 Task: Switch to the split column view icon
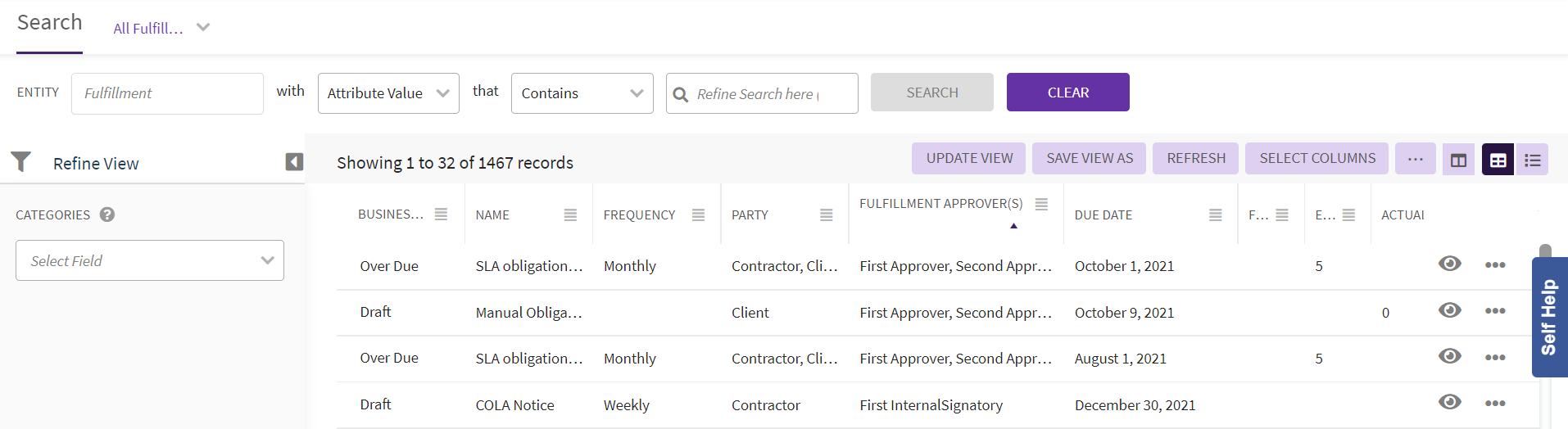(x=1458, y=160)
